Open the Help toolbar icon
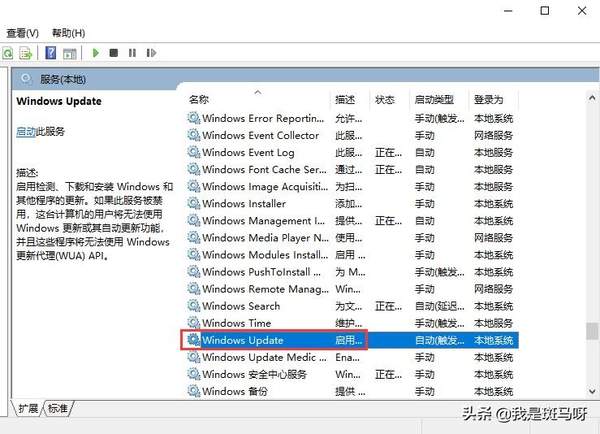 pyautogui.click(x=51, y=53)
